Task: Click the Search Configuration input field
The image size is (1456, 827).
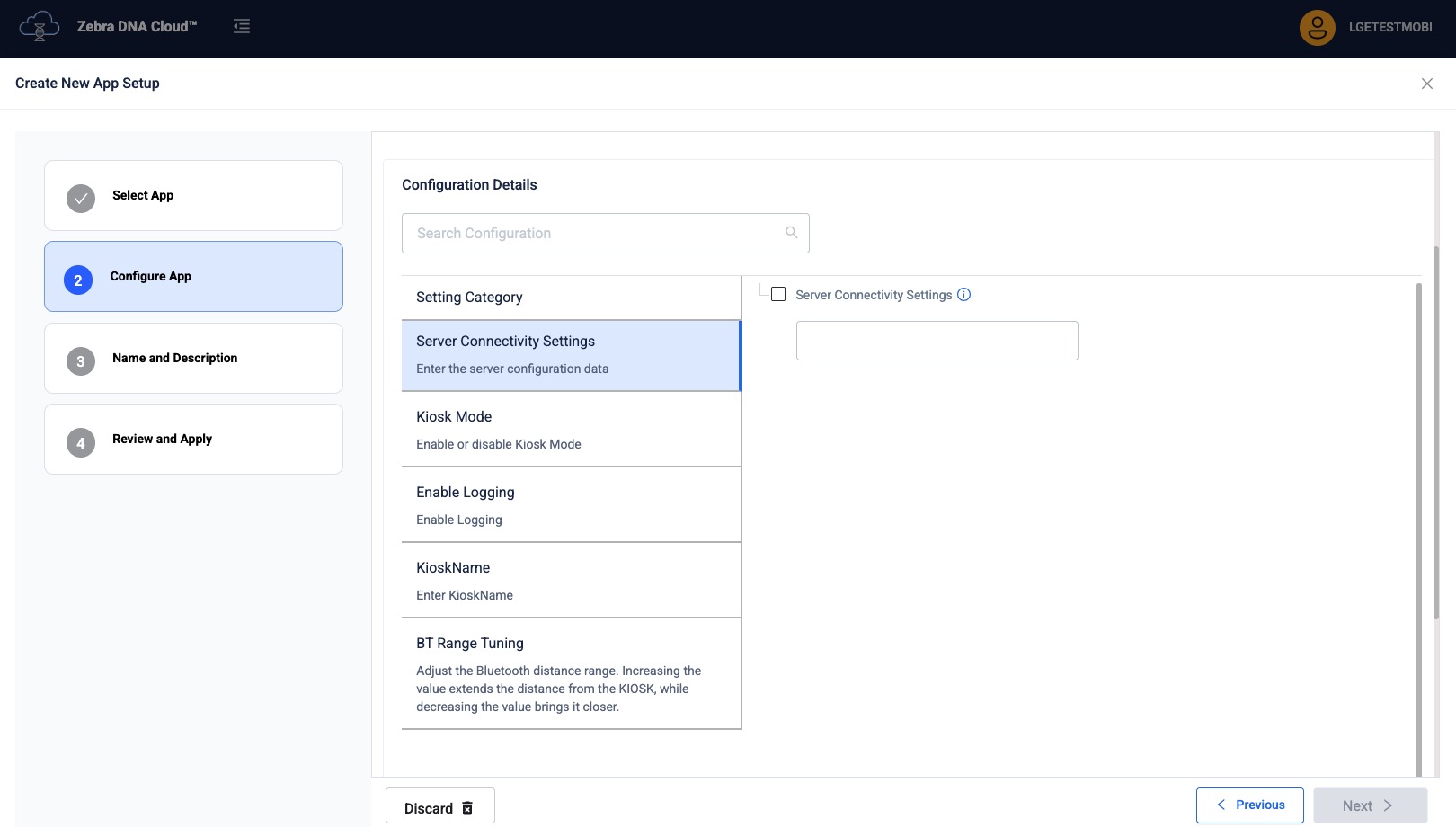Action: coord(593,233)
